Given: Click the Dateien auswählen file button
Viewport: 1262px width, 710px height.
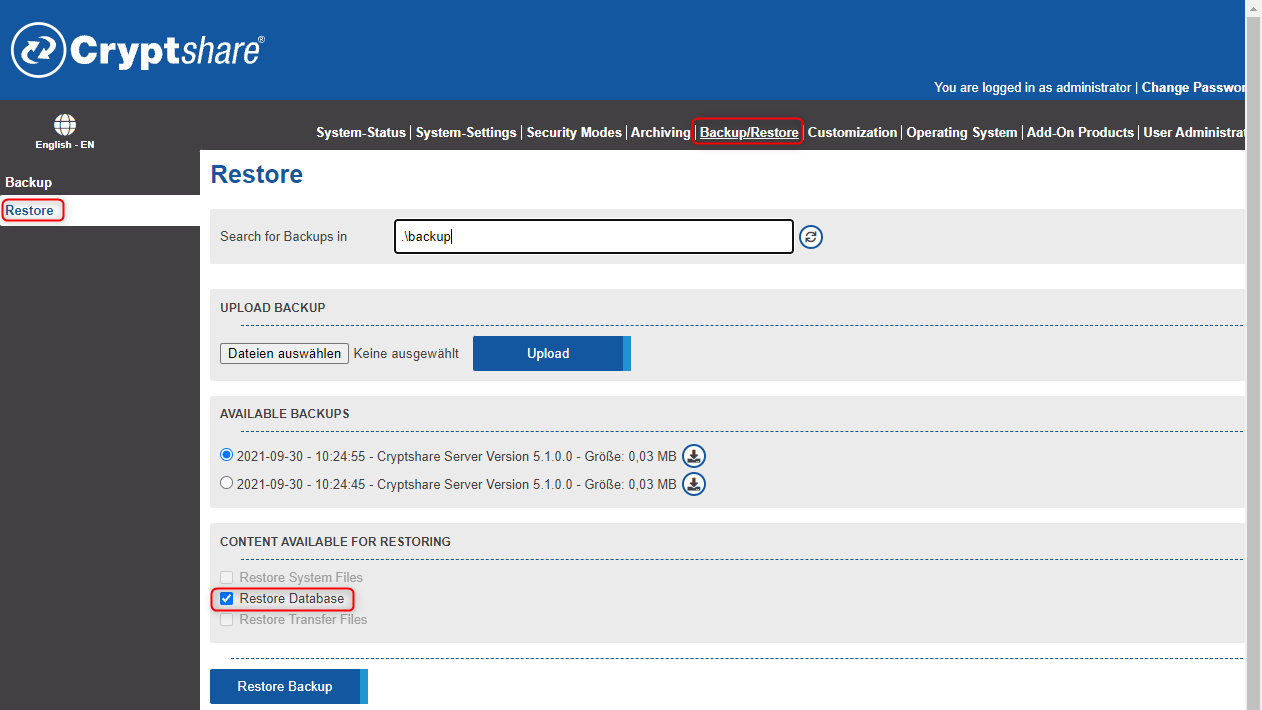Looking at the screenshot, I should [285, 353].
